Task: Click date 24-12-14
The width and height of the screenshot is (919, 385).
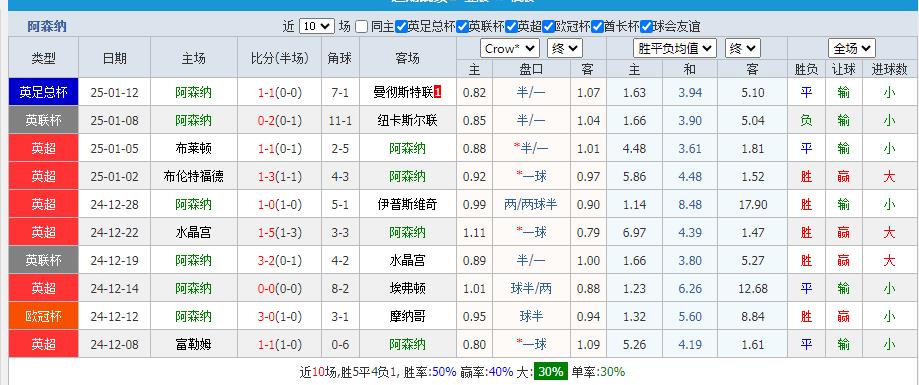Action: pyautogui.click(x=114, y=288)
